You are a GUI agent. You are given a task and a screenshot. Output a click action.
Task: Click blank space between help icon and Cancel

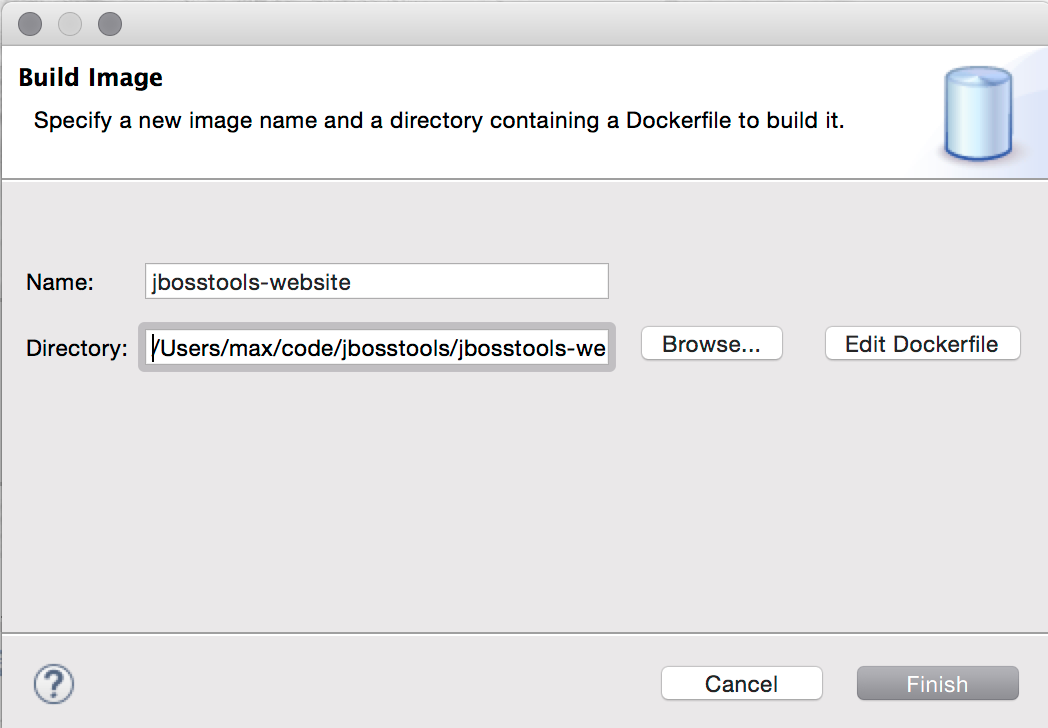pyautogui.click(x=360, y=684)
